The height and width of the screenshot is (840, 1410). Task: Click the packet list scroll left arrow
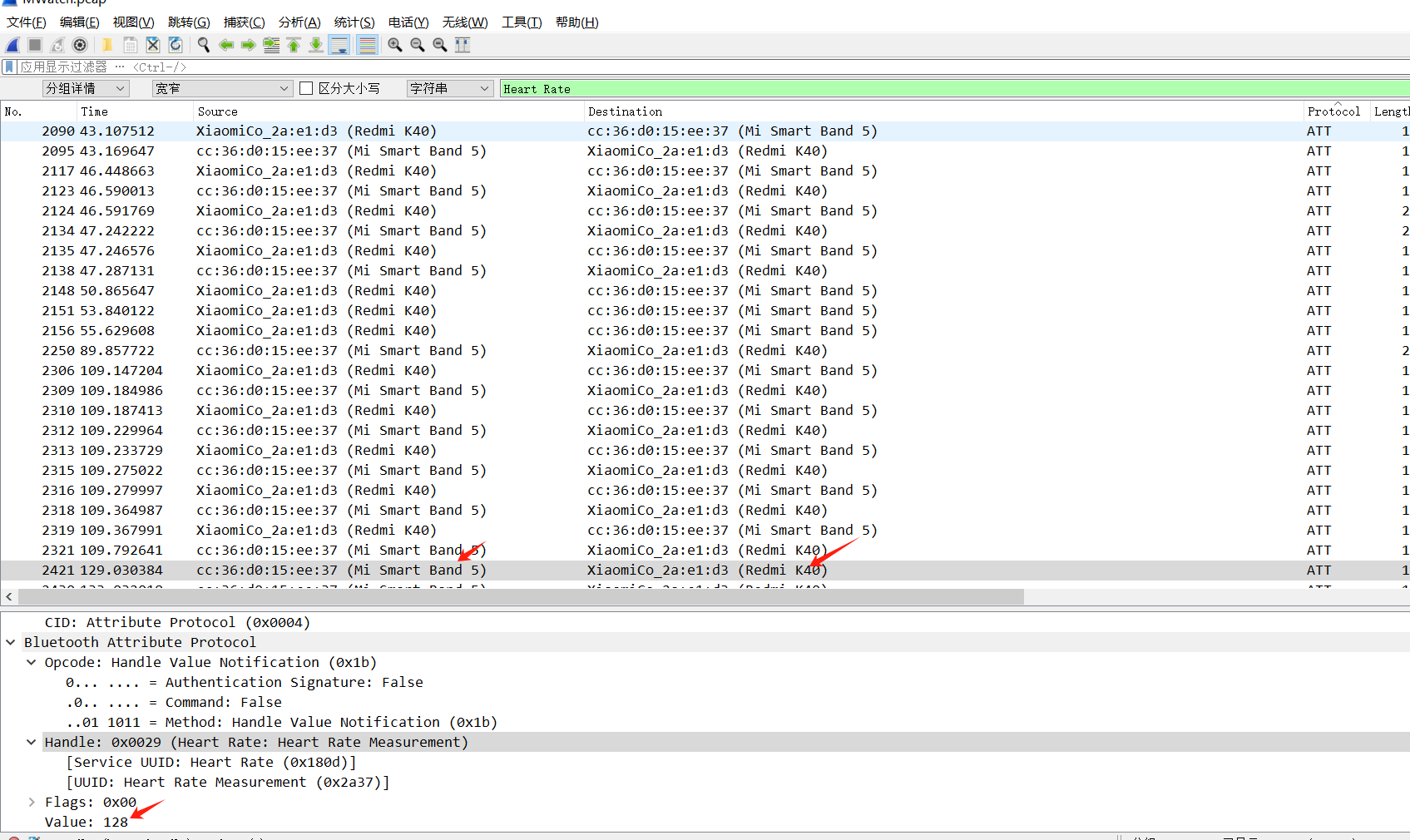9,596
